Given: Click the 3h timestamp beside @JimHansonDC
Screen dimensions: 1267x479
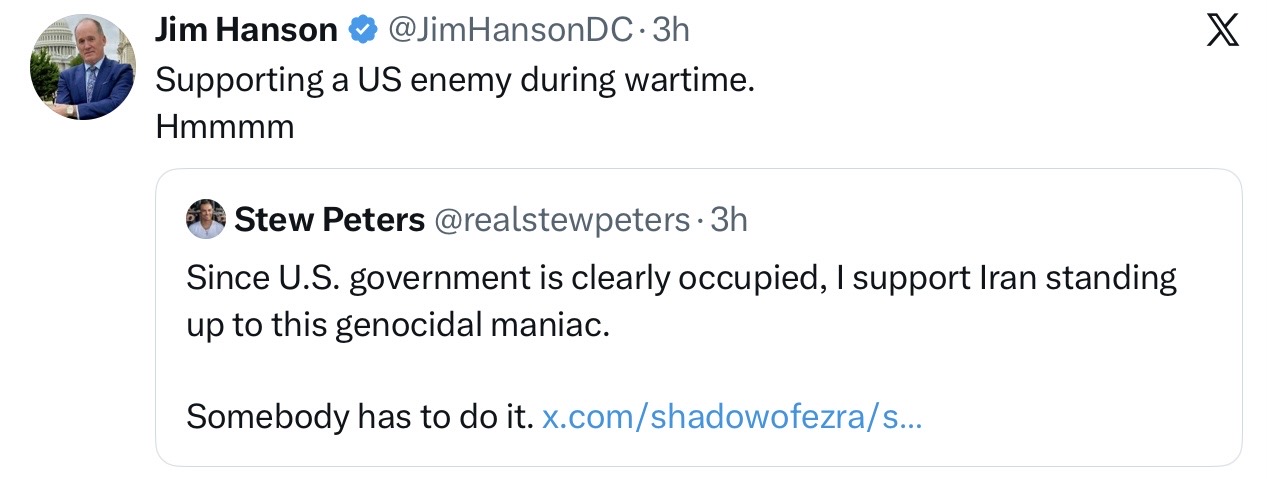Looking at the screenshot, I should coord(670,31).
